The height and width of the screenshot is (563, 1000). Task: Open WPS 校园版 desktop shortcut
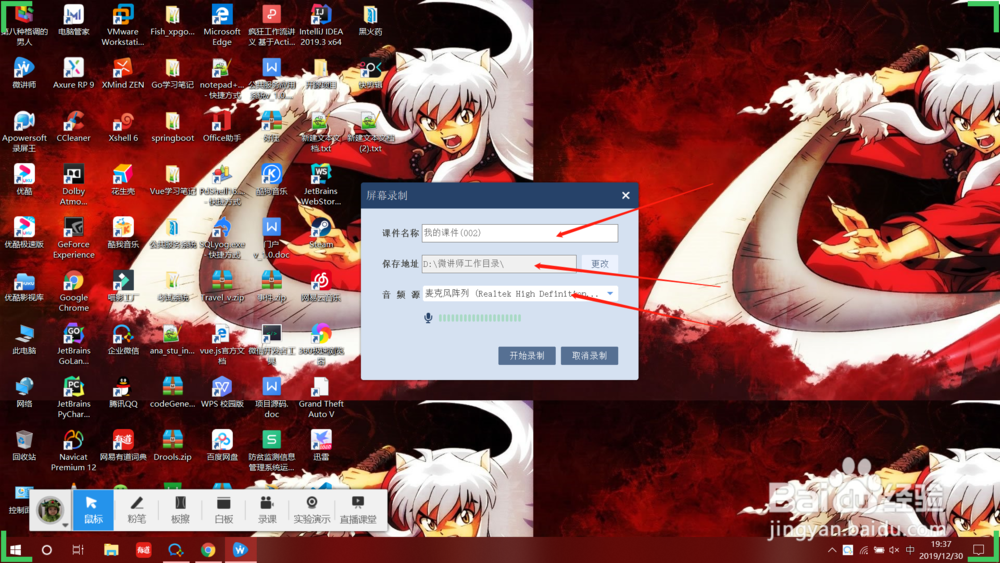tap(222, 392)
